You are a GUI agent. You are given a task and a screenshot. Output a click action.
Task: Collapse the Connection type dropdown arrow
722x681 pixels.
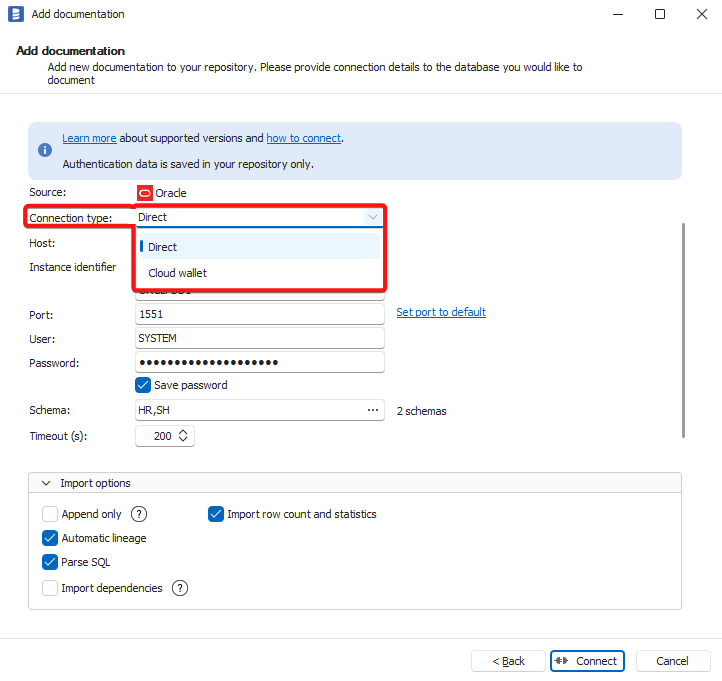click(x=372, y=217)
